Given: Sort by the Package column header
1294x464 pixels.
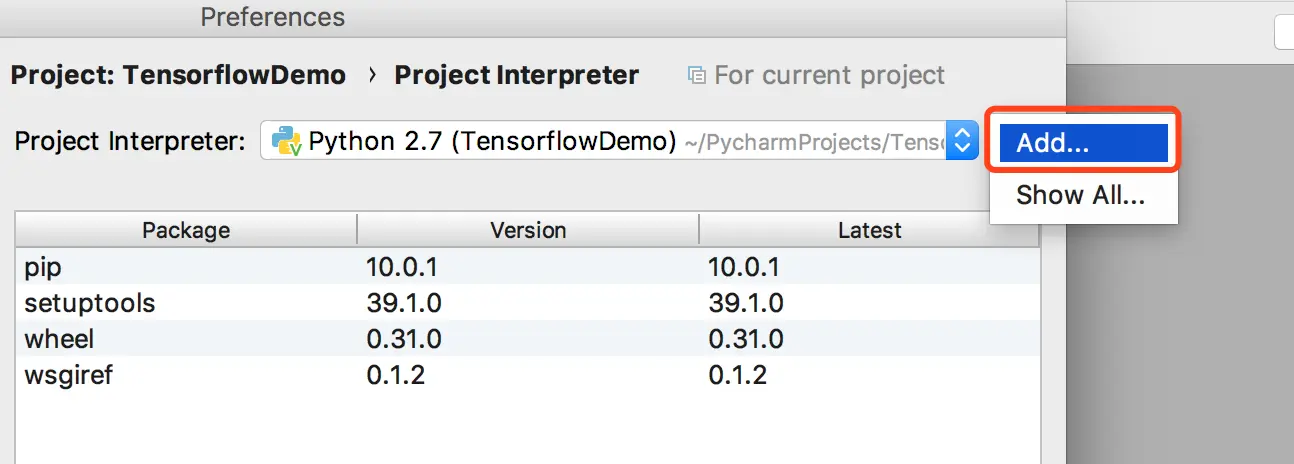Looking at the screenshot, I should tap(186, 230).
